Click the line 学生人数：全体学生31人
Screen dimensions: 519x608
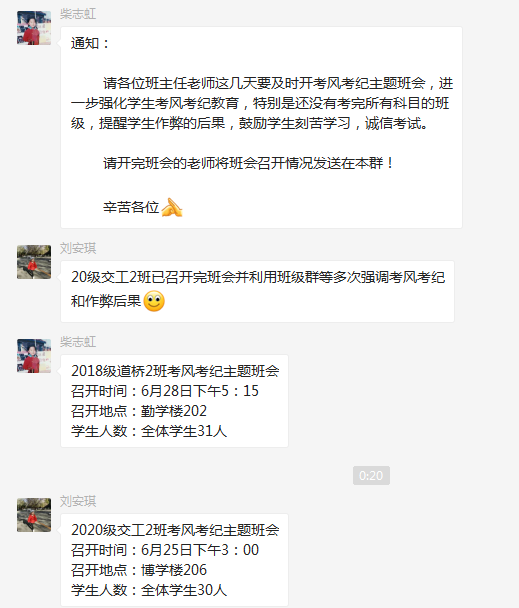click(x=149, y=431)
